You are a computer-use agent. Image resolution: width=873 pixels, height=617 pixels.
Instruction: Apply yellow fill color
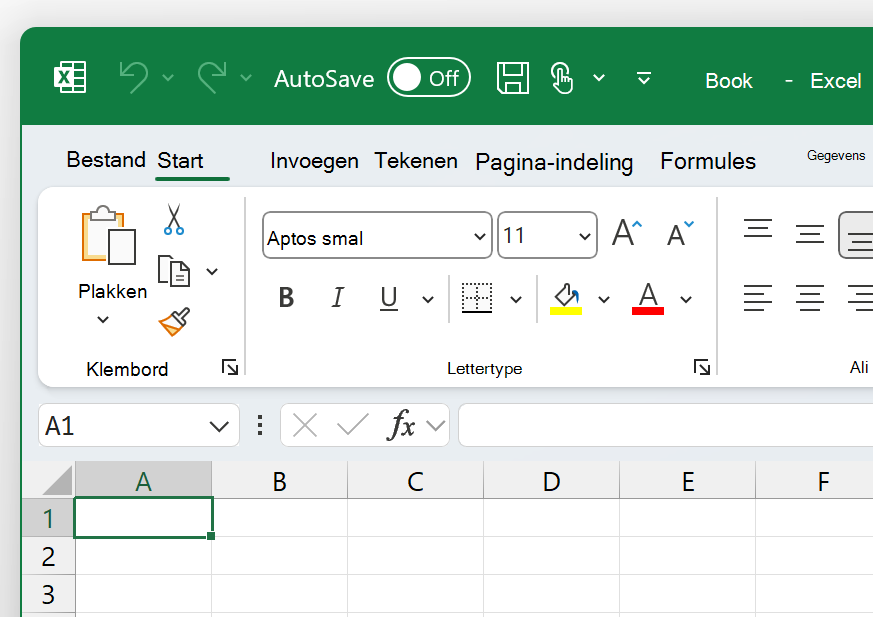566,298
